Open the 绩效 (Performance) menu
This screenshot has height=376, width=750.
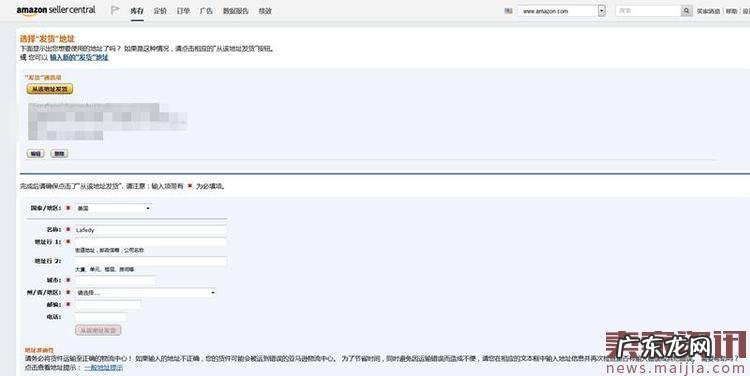tap(265, 11)
